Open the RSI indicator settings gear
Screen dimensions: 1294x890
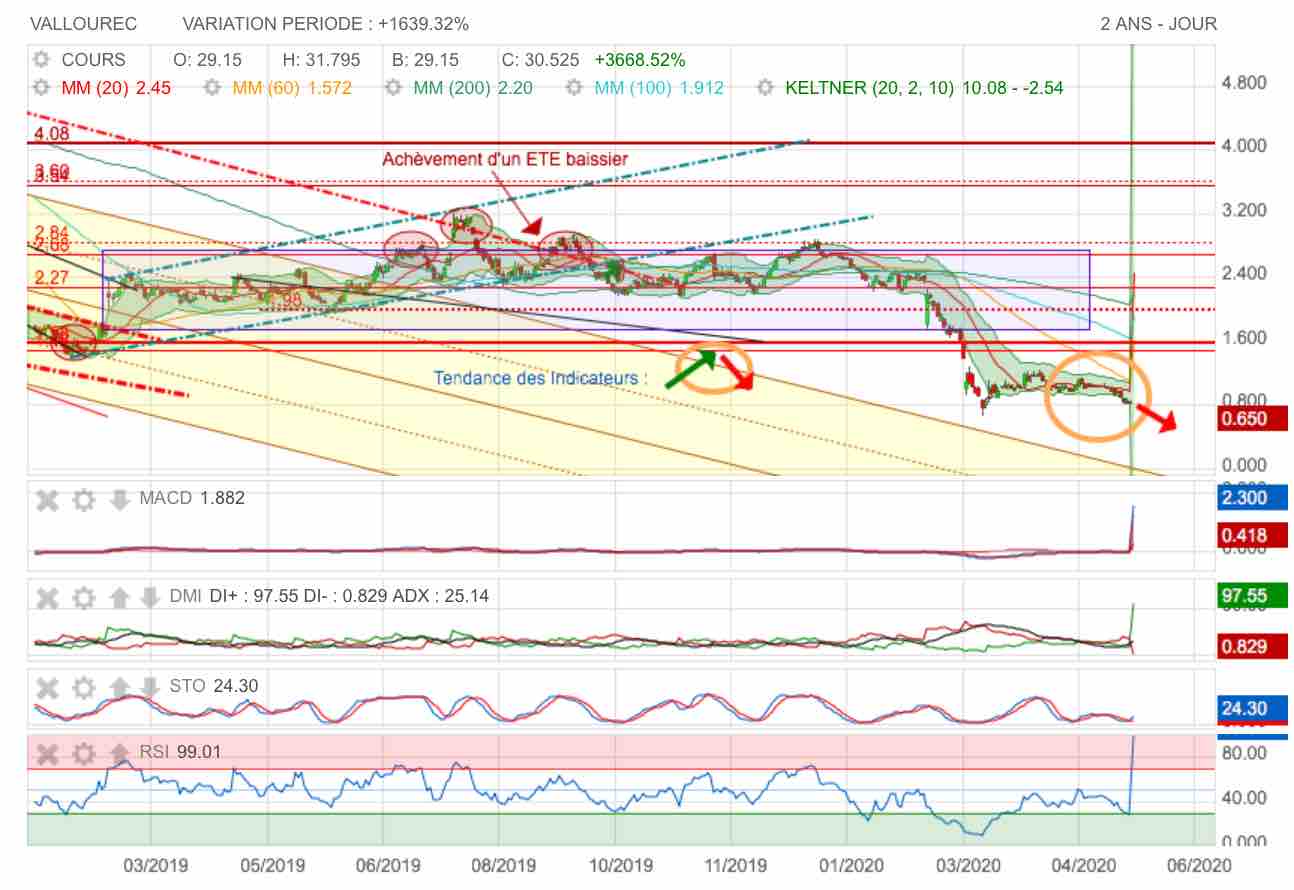coord(84,752)
